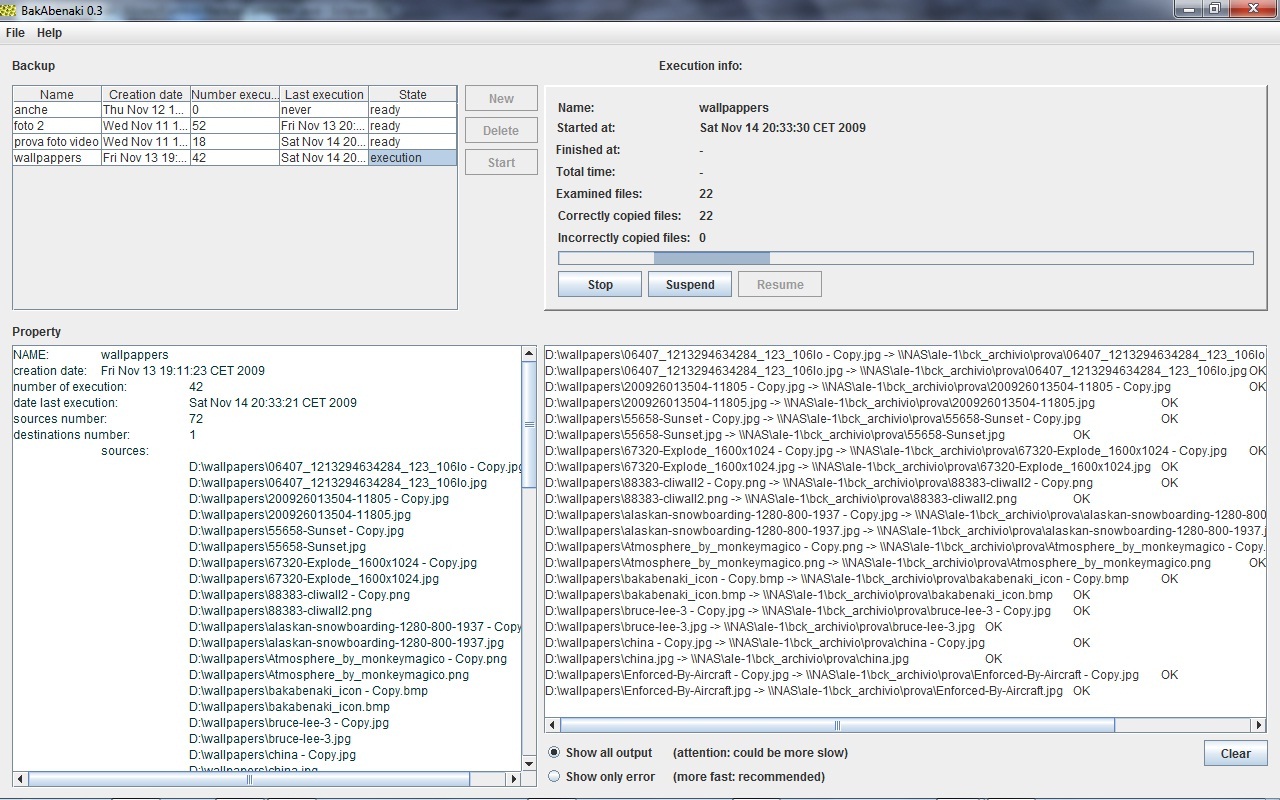The height and width of the screenshot is (800, 1280).
Task: Click the 'execution' state cell of wallpapers
Action: point(412,158)
